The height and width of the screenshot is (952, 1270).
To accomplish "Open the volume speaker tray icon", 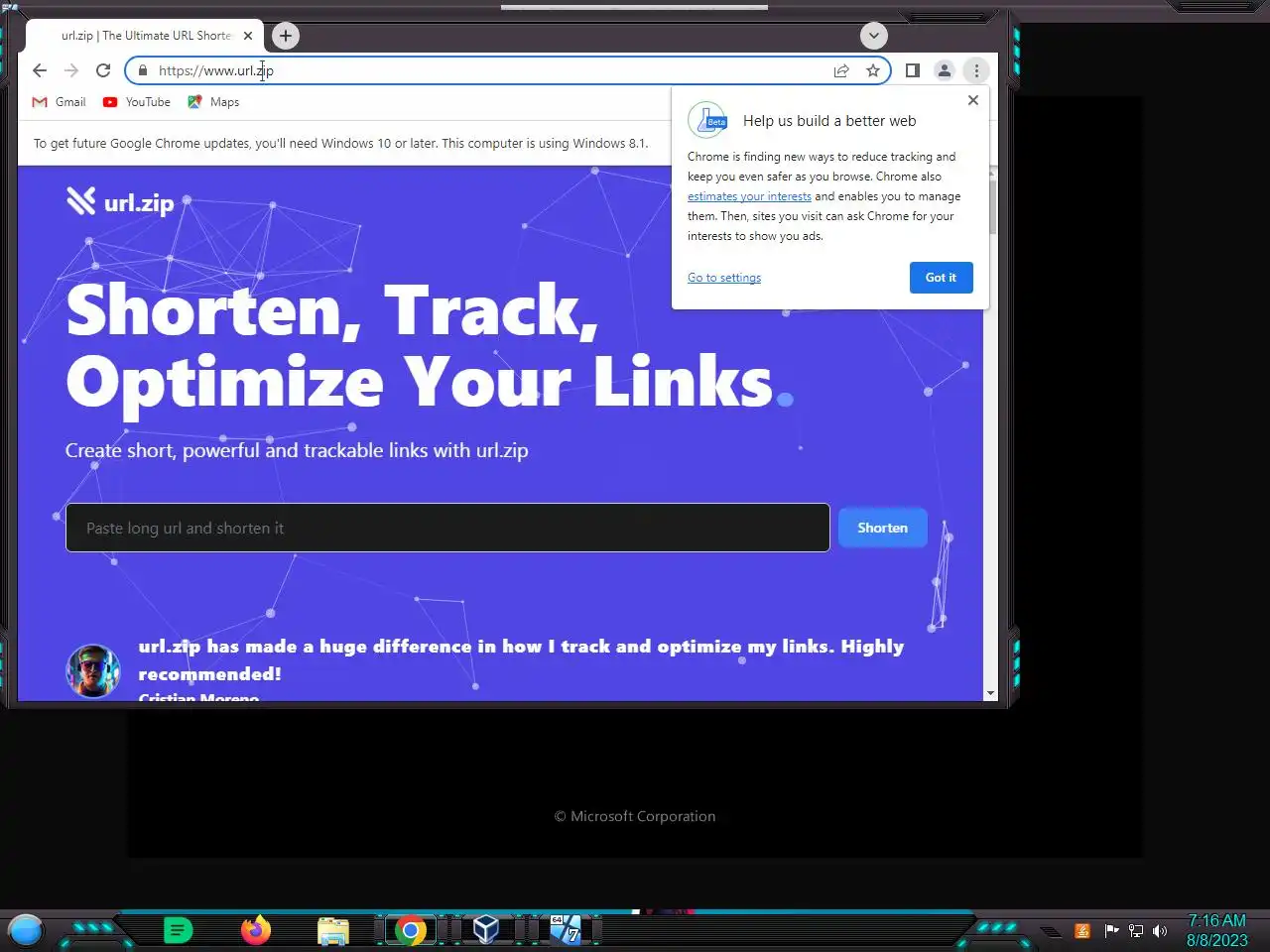I will 1160,930.
